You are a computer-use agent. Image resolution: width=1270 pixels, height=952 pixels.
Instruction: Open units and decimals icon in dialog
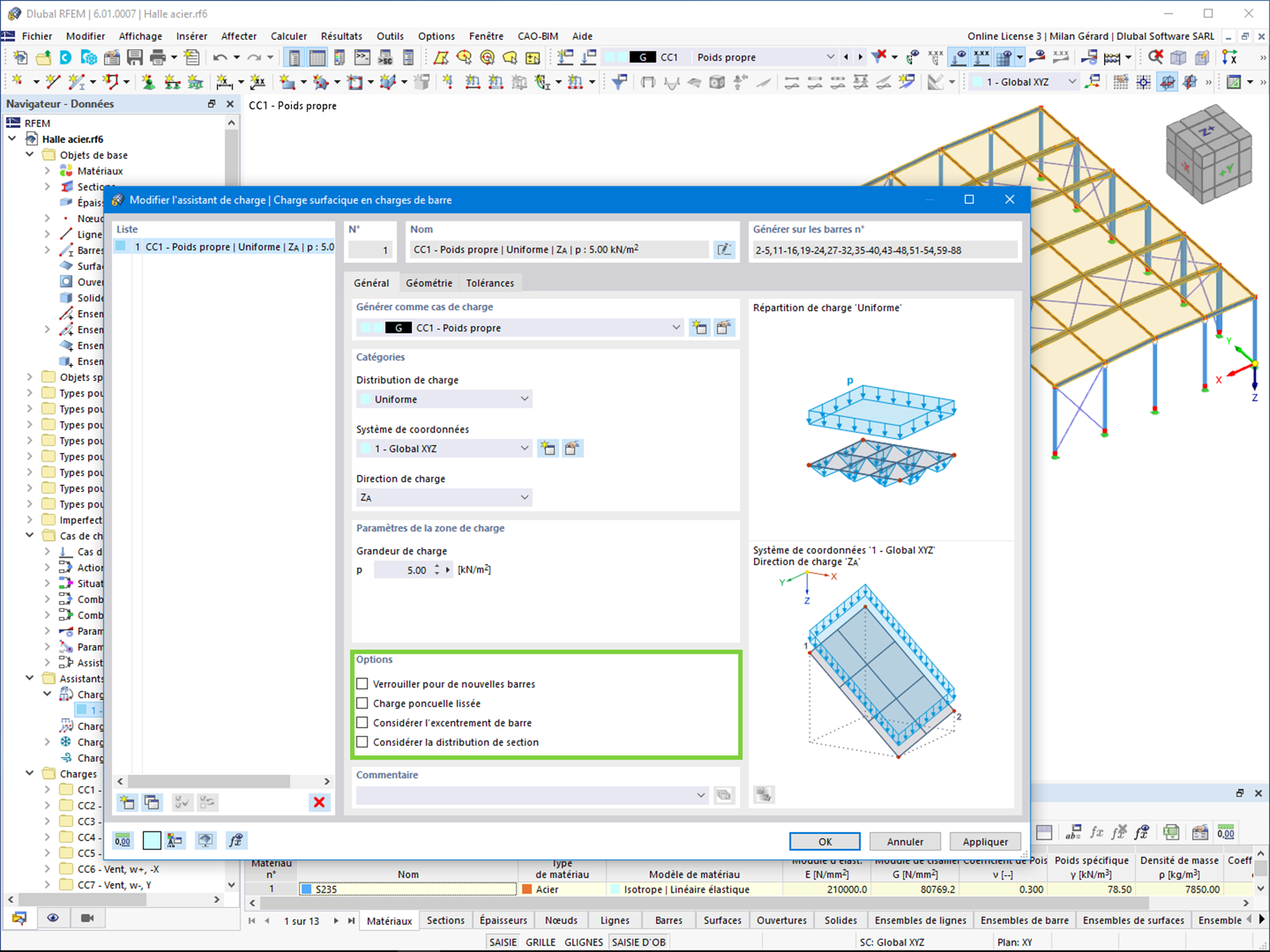pyautogui.click(x=122, y=840)
